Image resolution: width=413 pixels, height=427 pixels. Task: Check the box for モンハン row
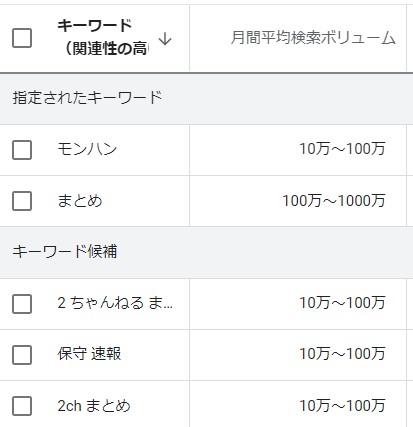(22, 150)
